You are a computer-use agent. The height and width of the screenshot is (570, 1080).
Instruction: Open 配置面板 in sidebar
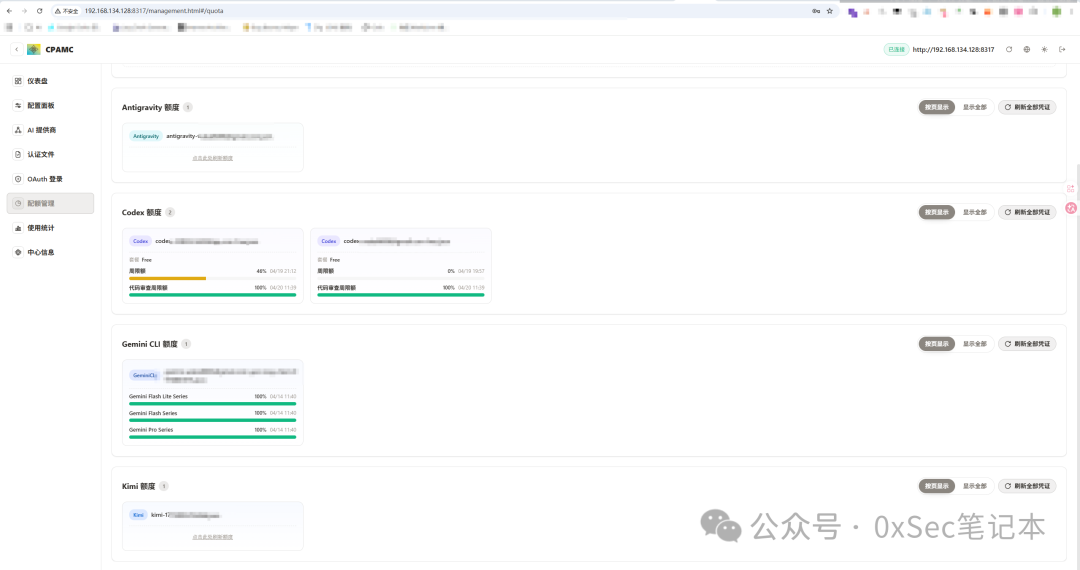click(x=50, y=105)
